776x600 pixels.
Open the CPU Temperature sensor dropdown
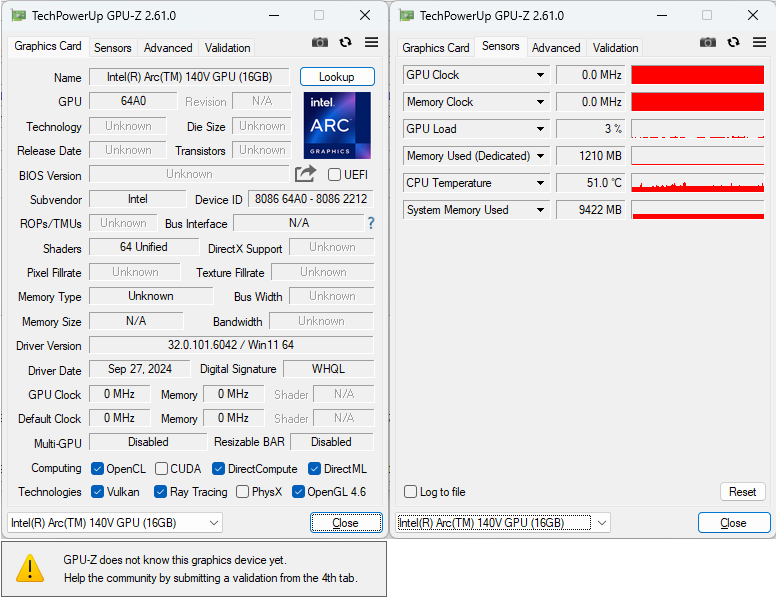click(x=540, y=183)
